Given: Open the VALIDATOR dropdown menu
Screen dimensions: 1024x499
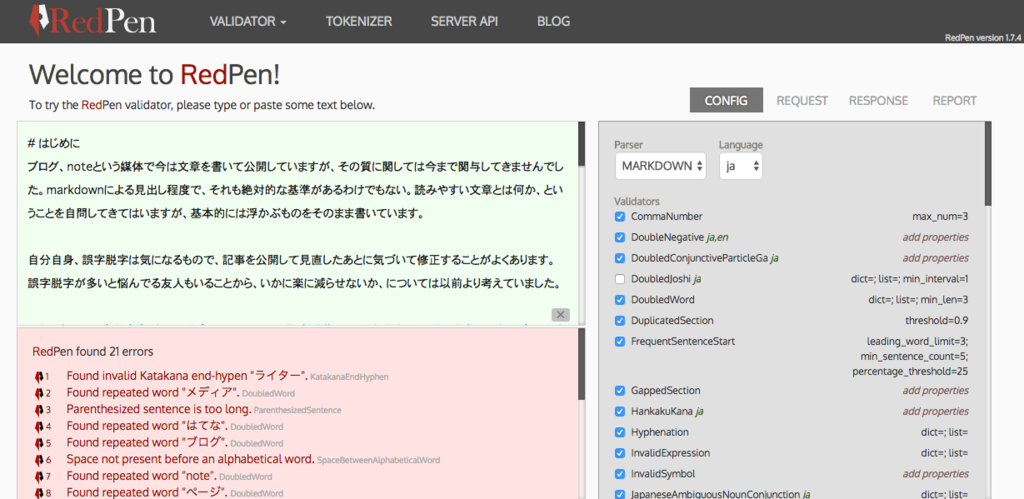Looking at the screenshot, I should [x=248, y=21].
